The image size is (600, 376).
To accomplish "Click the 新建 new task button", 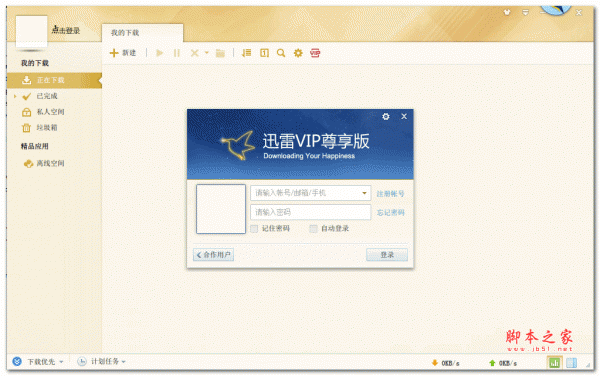I will (123, 53).
